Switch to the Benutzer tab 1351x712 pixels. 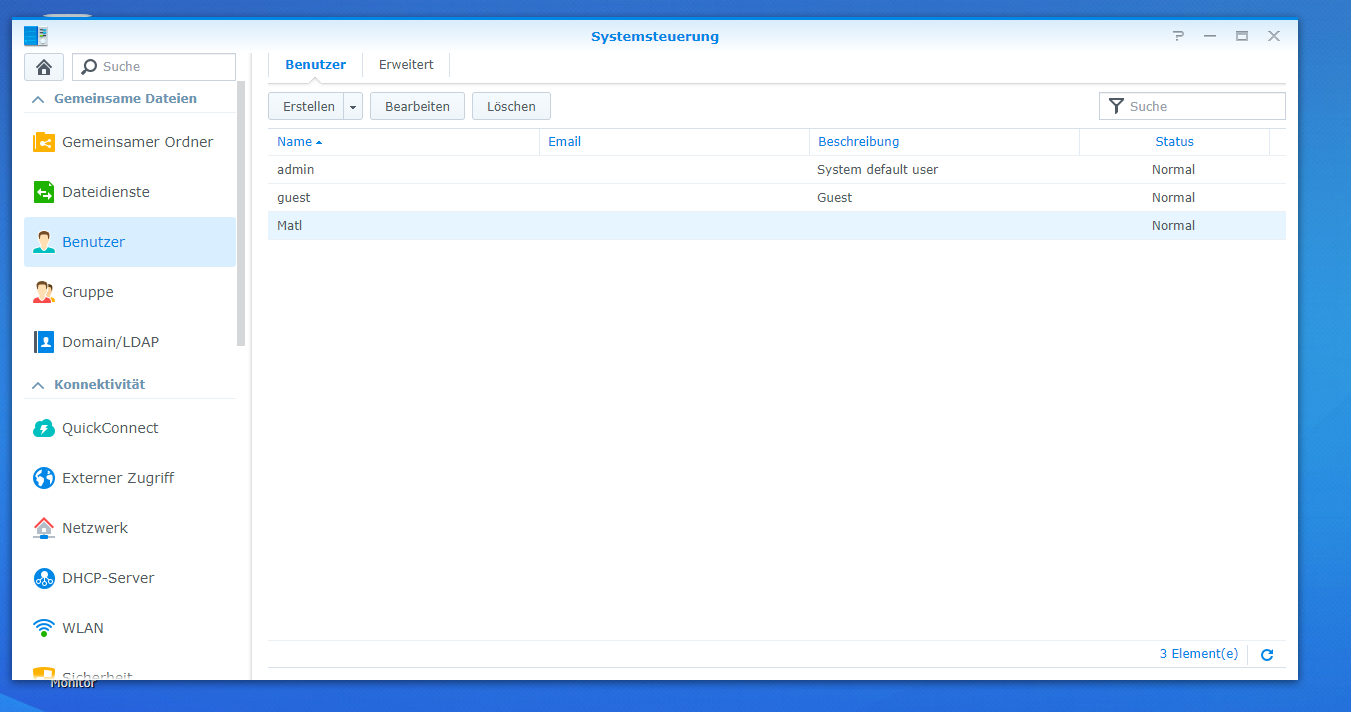pos(316,65)
